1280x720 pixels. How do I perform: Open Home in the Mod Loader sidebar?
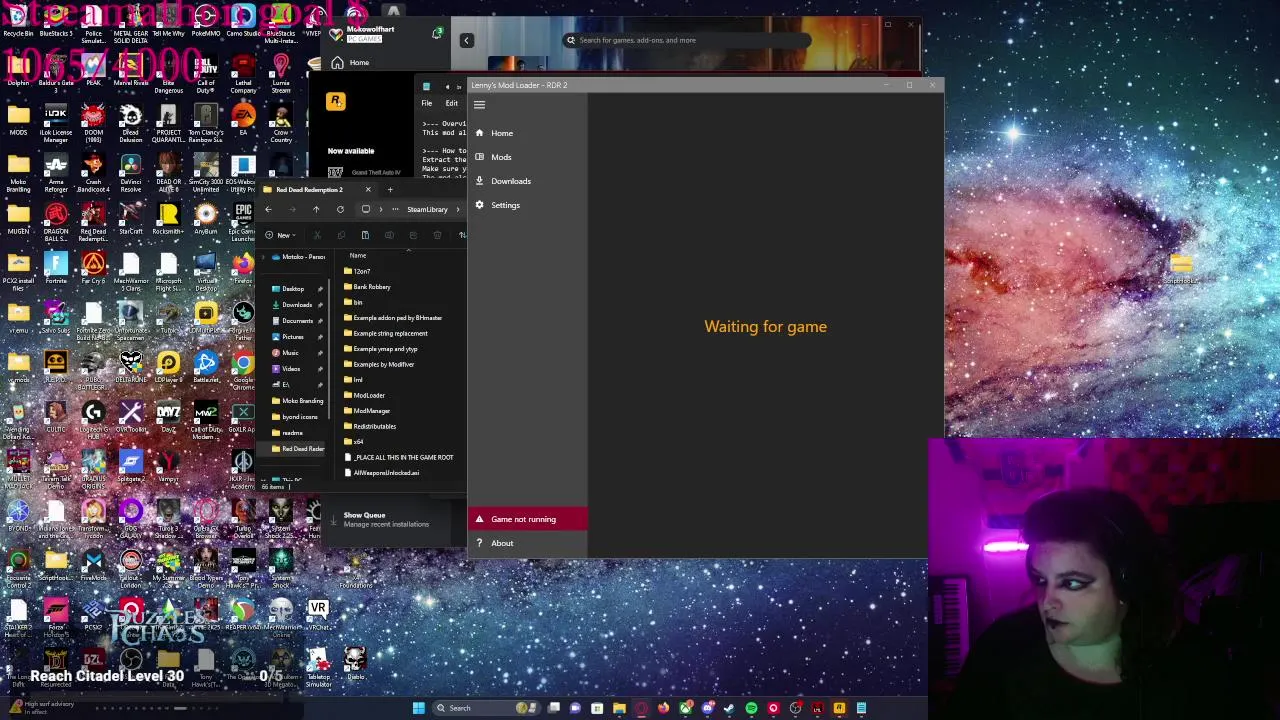click(x=527, y=133)
